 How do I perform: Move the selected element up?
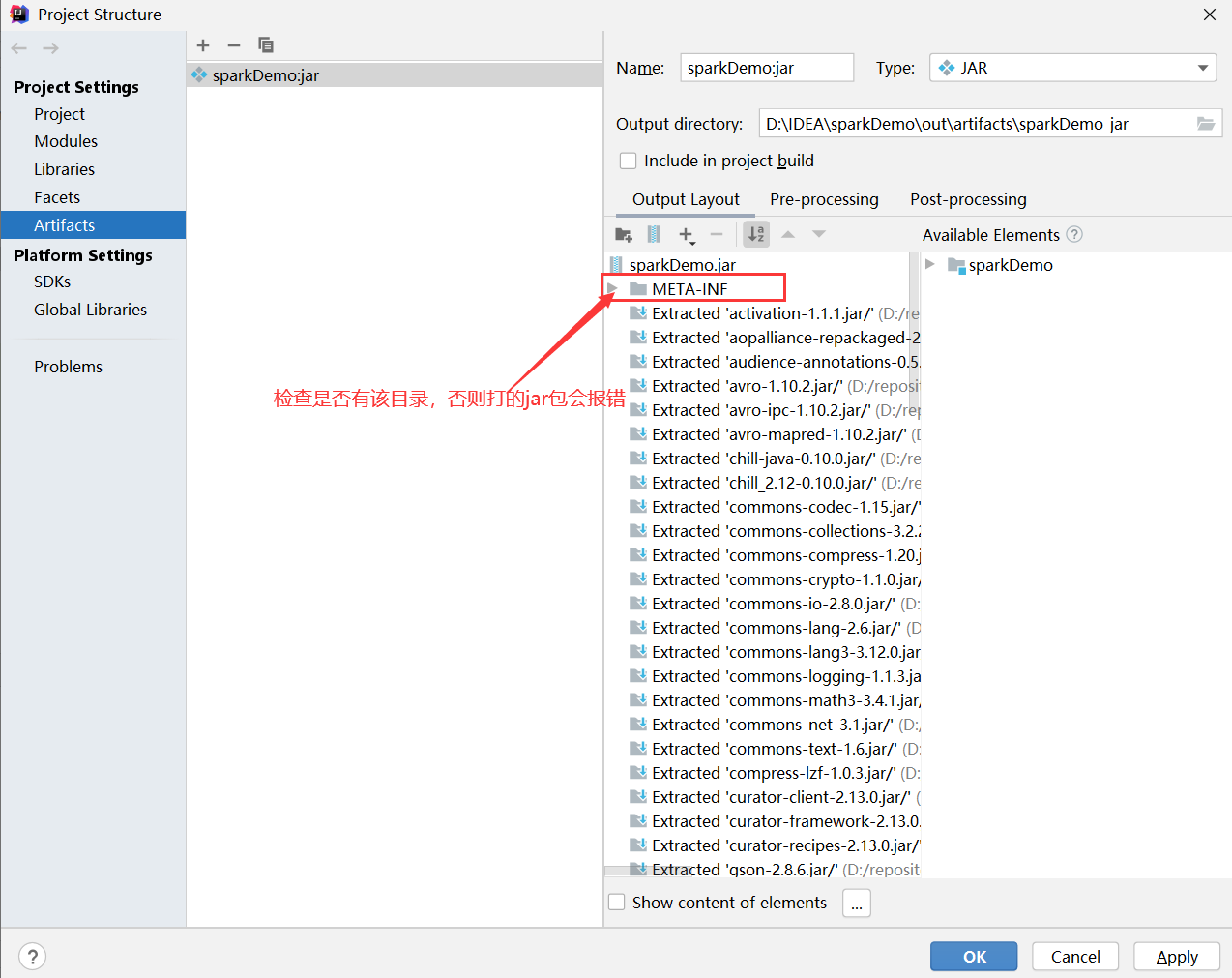[788, 234]
